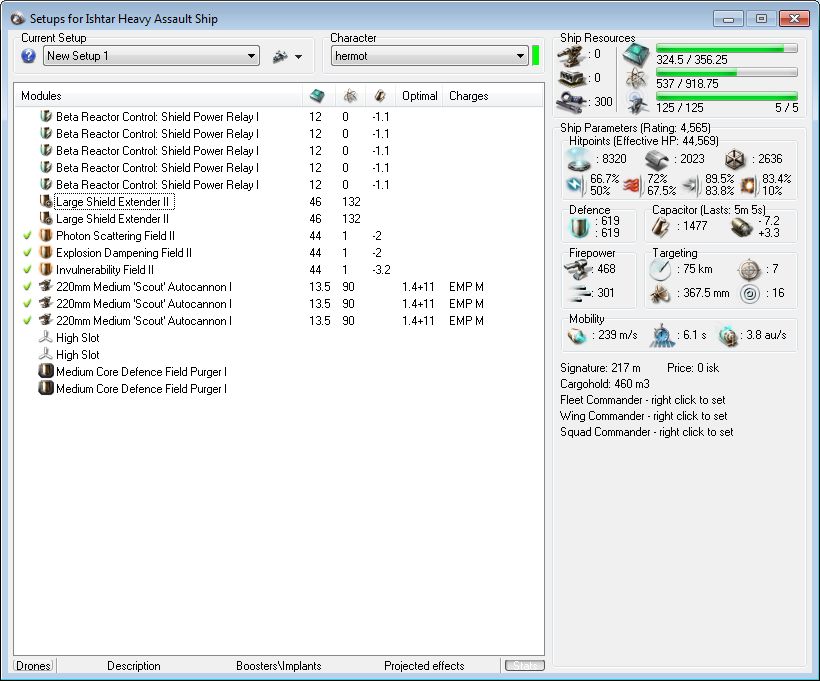Screen dimensions: 820x681
Task: Click the Firepower turret icon showing 468
Action: [x=578, y=269]
